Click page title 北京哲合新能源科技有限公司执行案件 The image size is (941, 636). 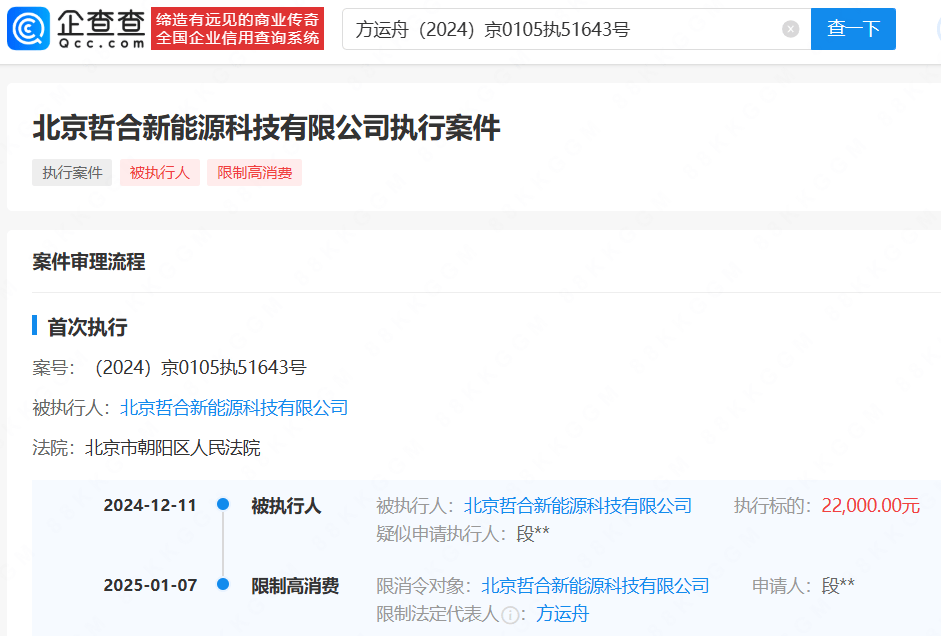pos(266,128)
